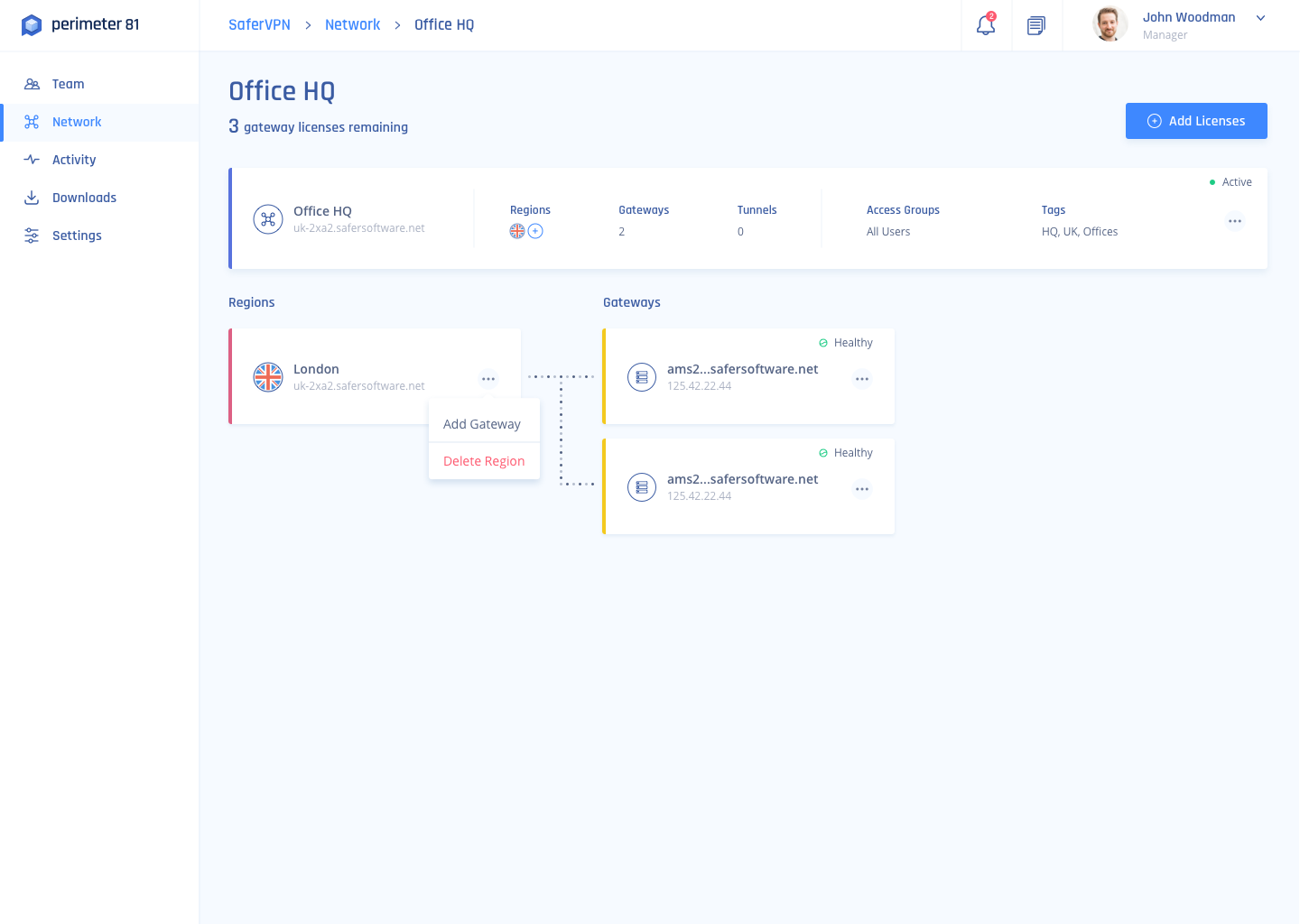This screenshot has width=1300, height=924.
Task: Open the Office HQ card options menu
Action: (x=1235, y=221)
